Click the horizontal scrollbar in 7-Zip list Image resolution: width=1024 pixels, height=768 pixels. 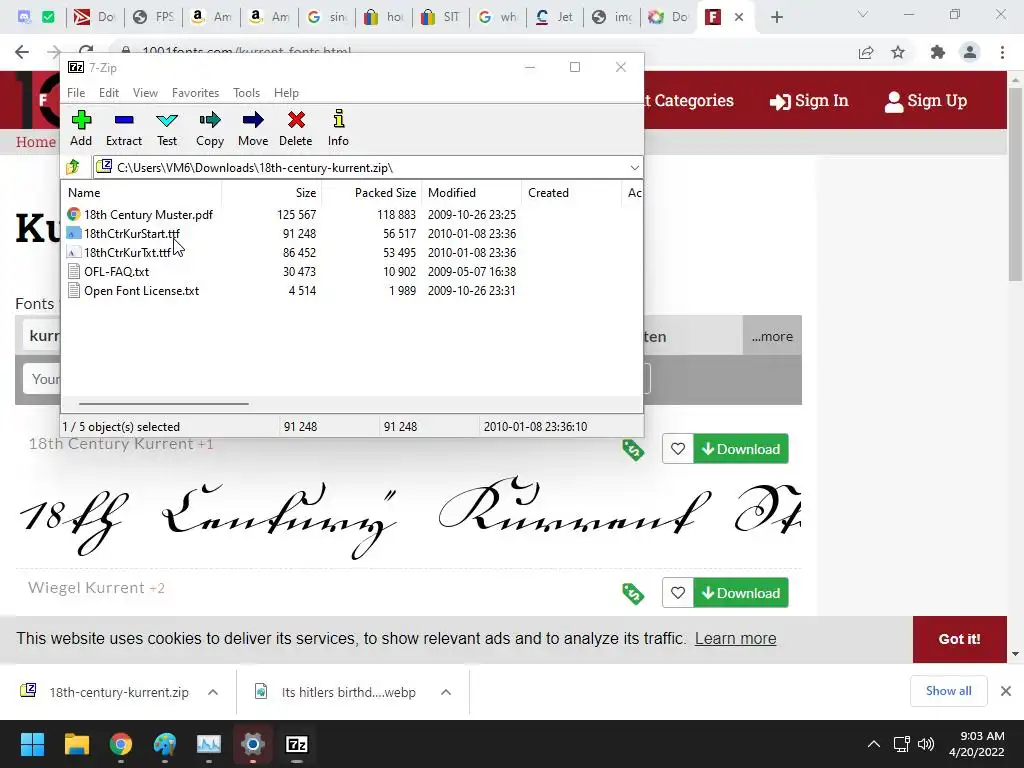(163, 404)
